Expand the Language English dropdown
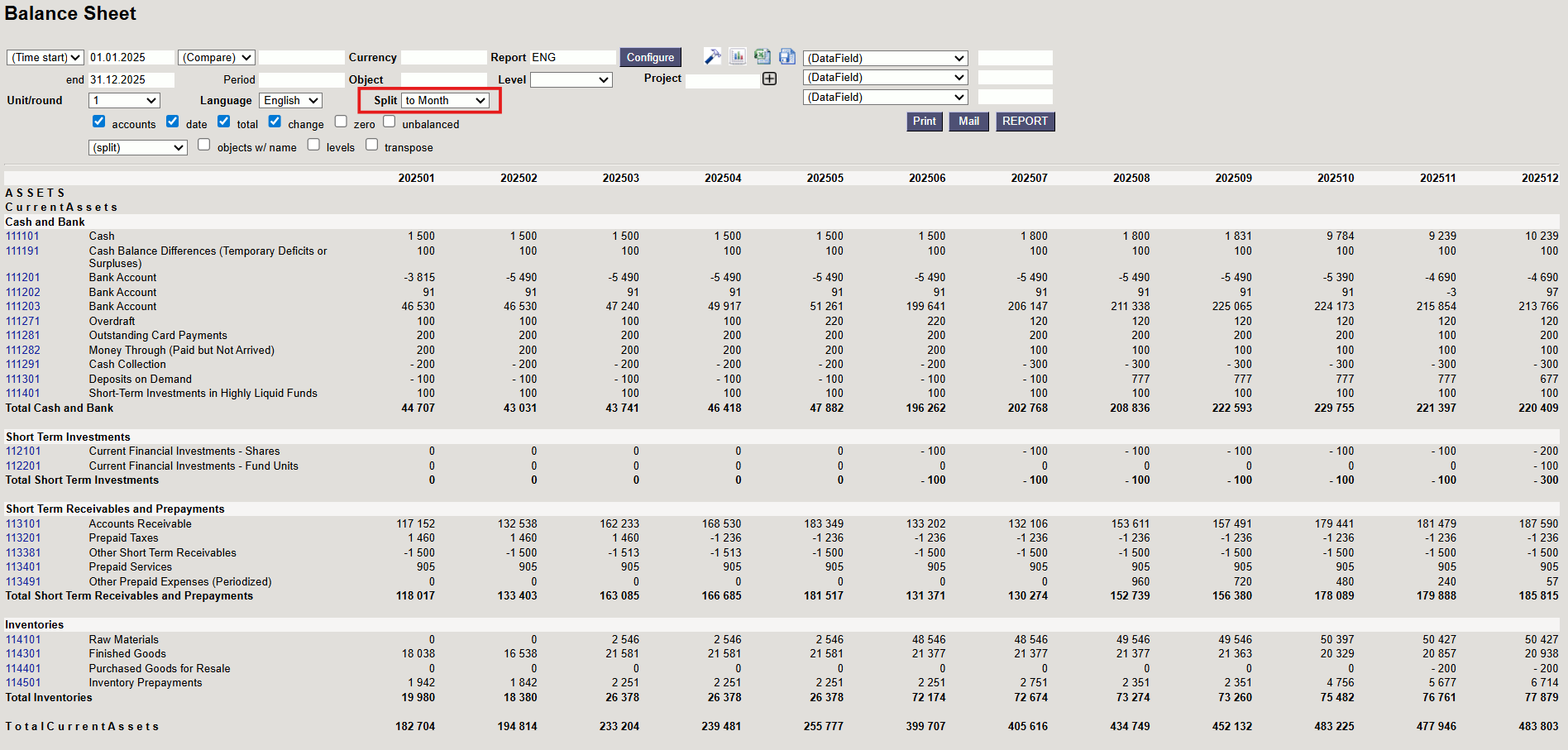The image size is (1568, 750). (291, 101)
